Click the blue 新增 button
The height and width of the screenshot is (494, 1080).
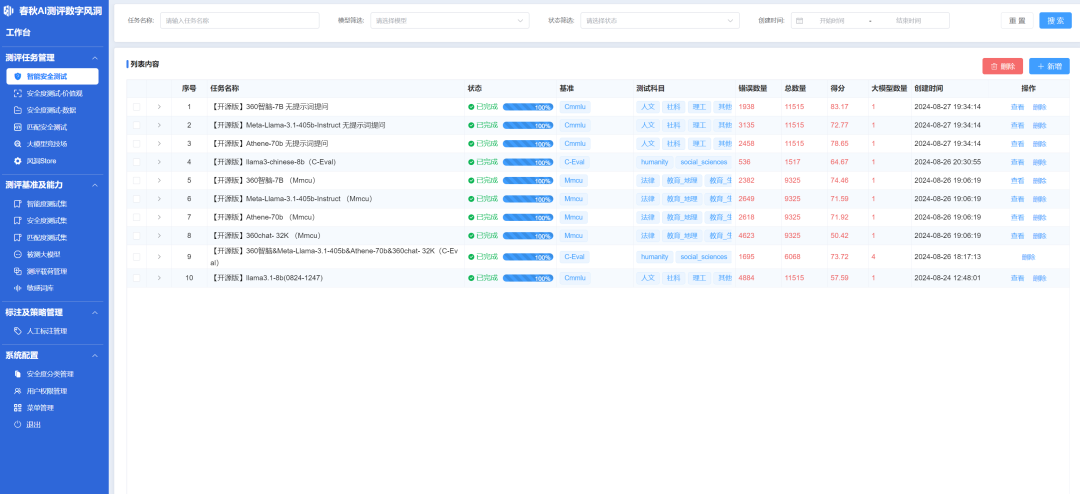(1049, 66)
